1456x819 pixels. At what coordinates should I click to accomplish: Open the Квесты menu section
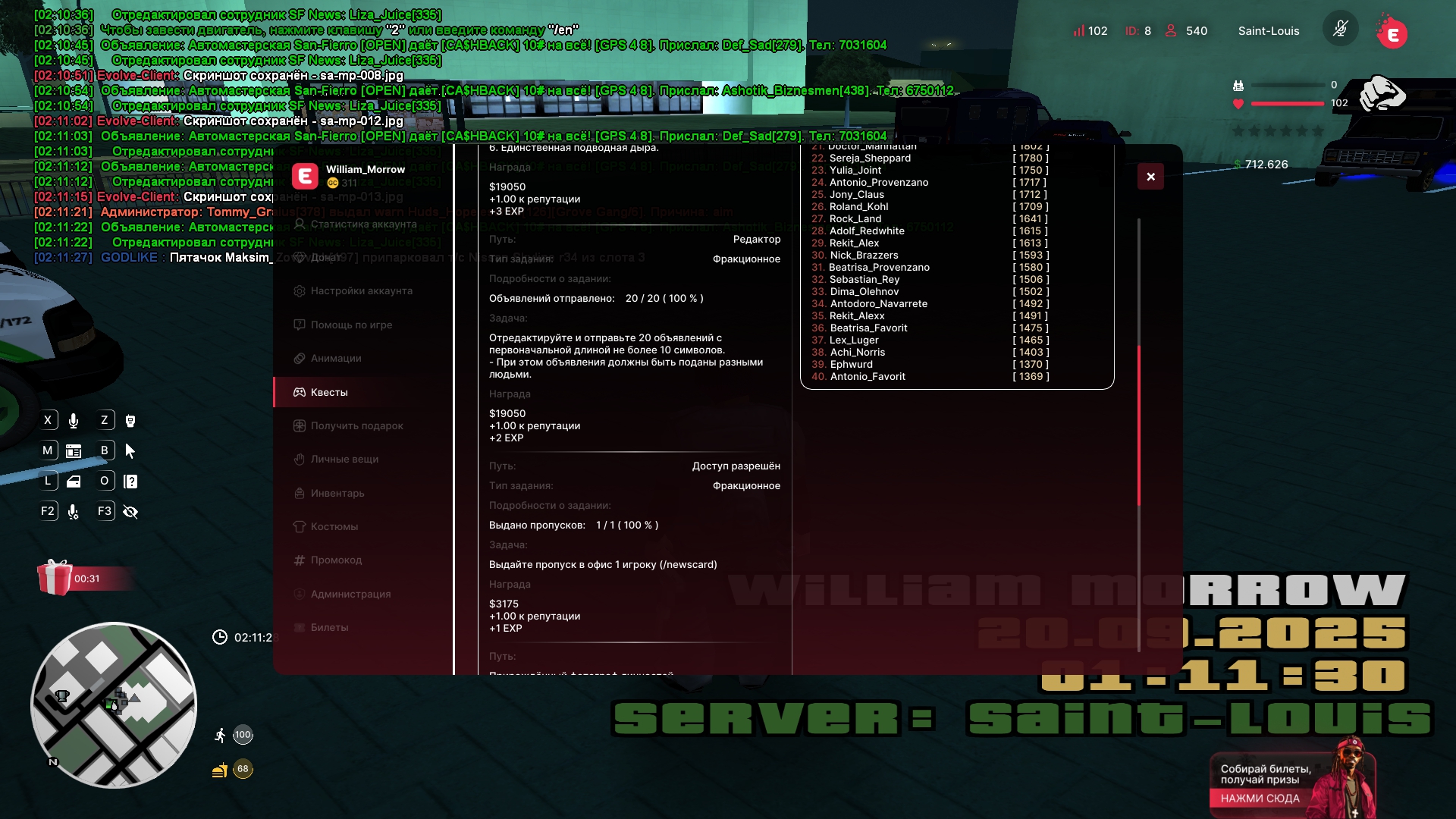[x=329, y=392]
